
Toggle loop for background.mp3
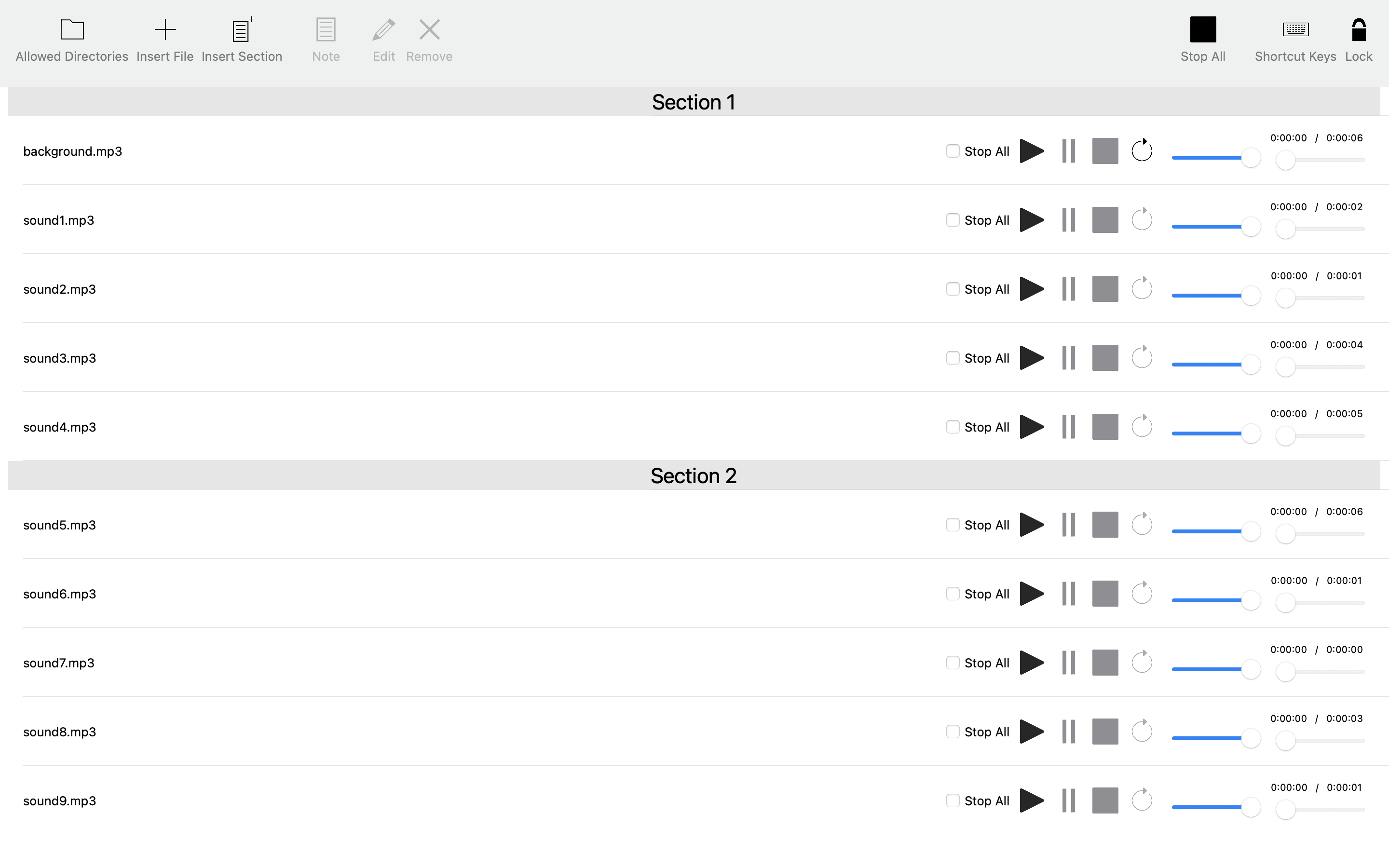pyautogui.click(x=1142, y=151)
